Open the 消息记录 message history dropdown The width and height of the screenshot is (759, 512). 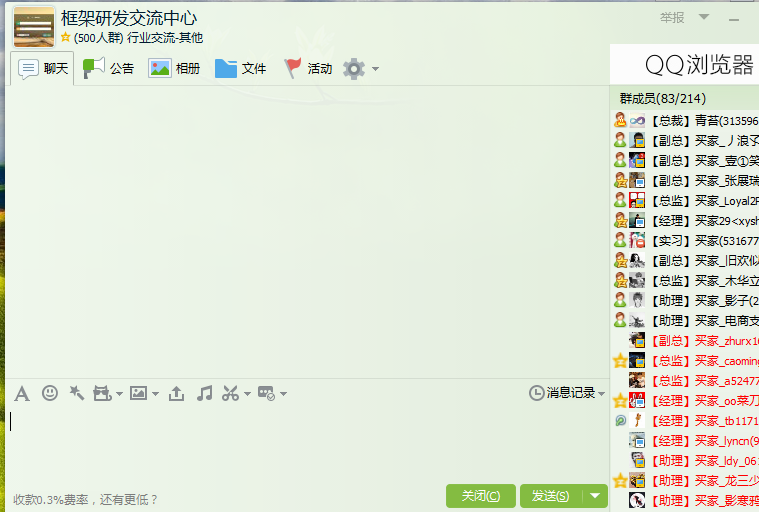(566, 393)
